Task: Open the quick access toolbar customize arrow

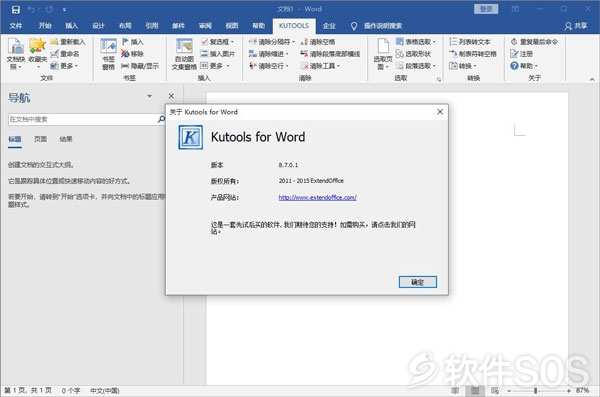Action: 64,10
